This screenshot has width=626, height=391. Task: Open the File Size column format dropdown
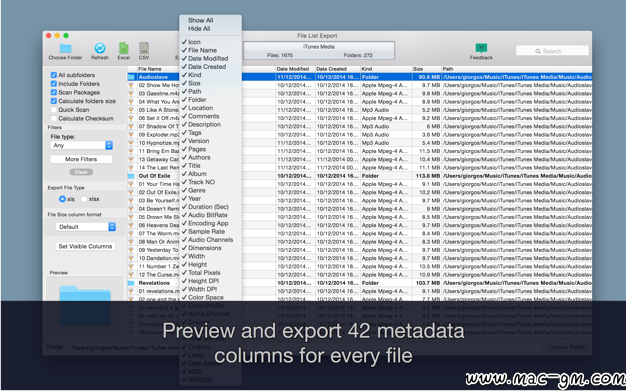point(86,227)
